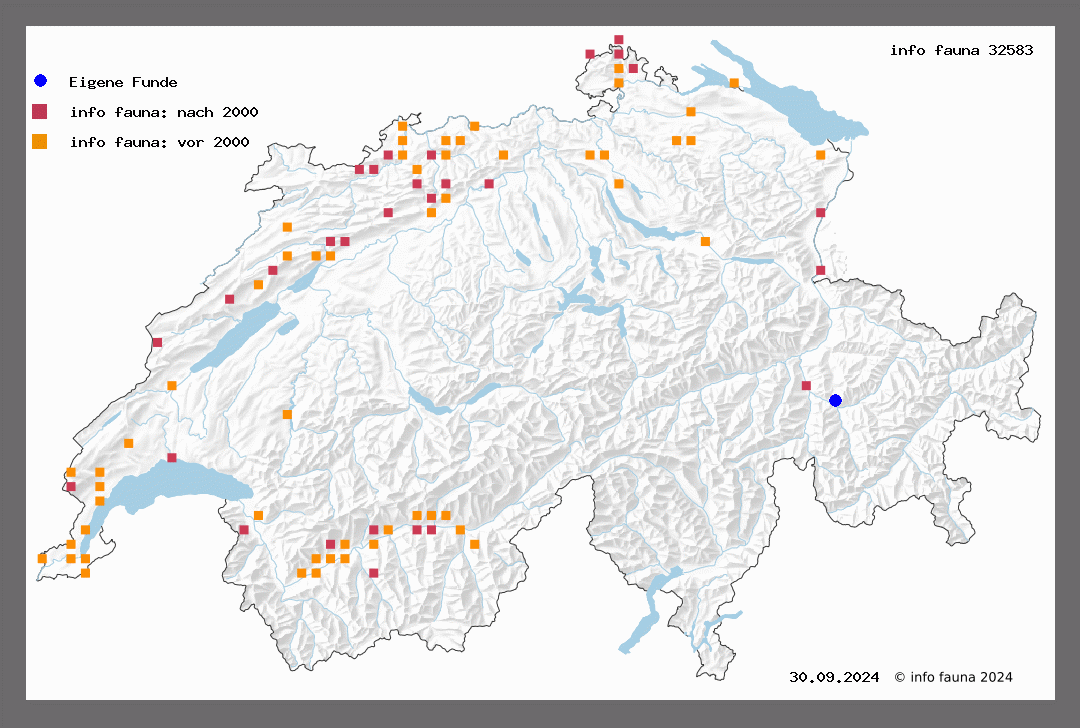The height and width of the screenshot is (728, 1080).
Task: Click the orange square legend icon
Action: [40, 141]
